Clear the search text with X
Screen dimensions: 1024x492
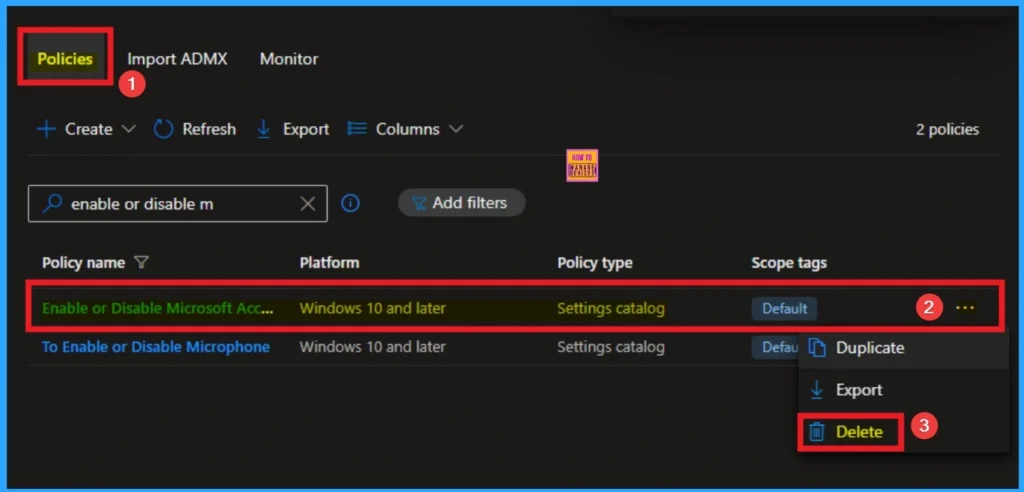[308, 204]
